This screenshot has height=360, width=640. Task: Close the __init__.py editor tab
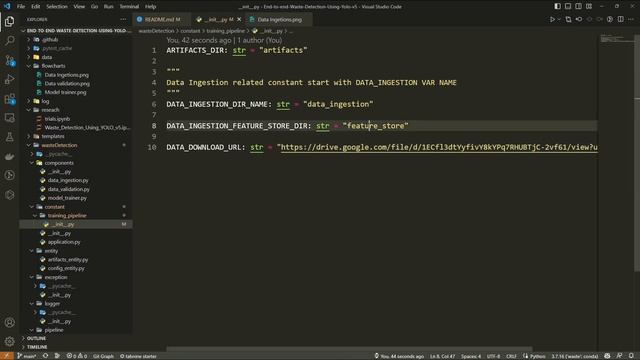tap(239, 19)
